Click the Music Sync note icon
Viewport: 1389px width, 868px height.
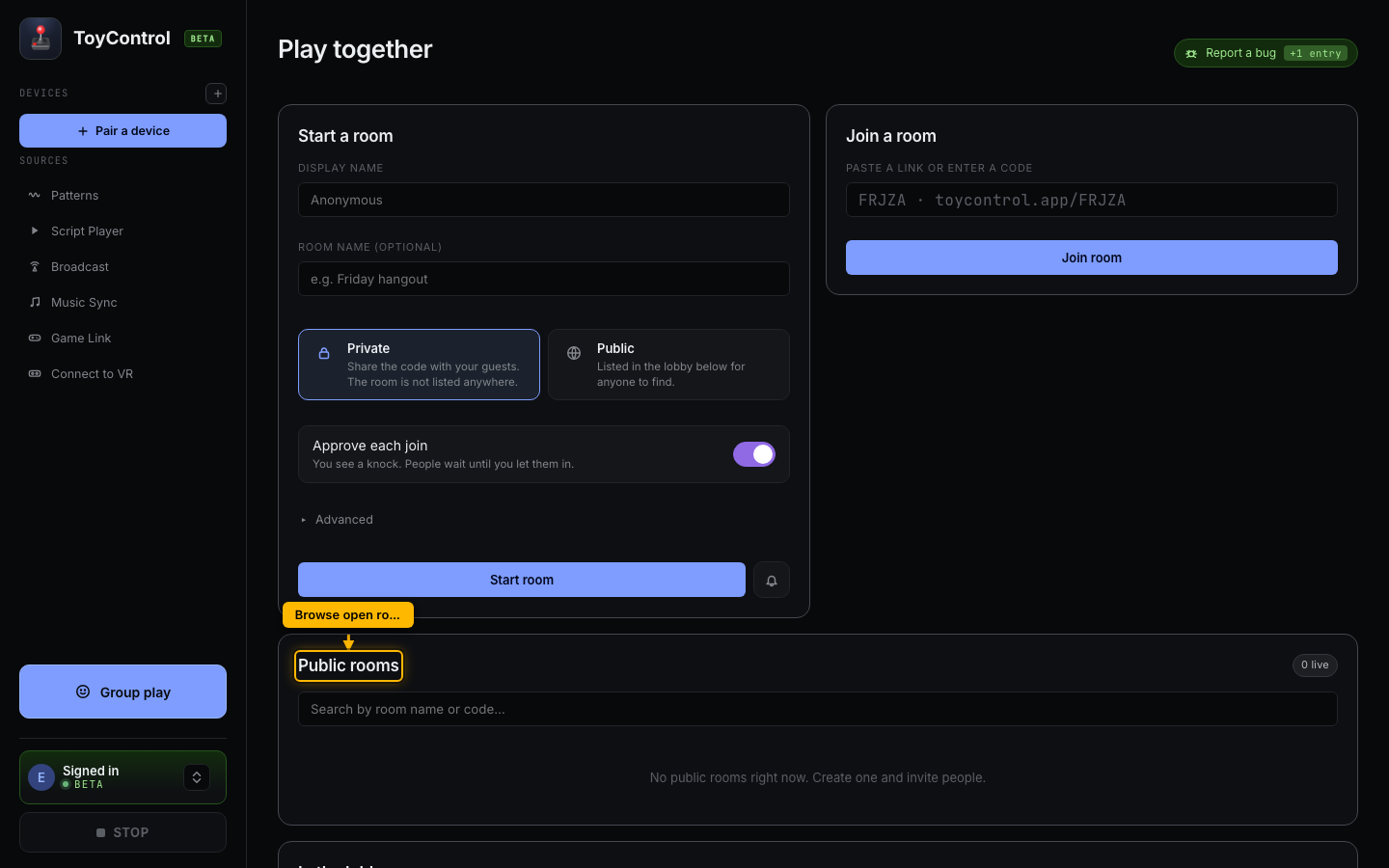point(35,302)
